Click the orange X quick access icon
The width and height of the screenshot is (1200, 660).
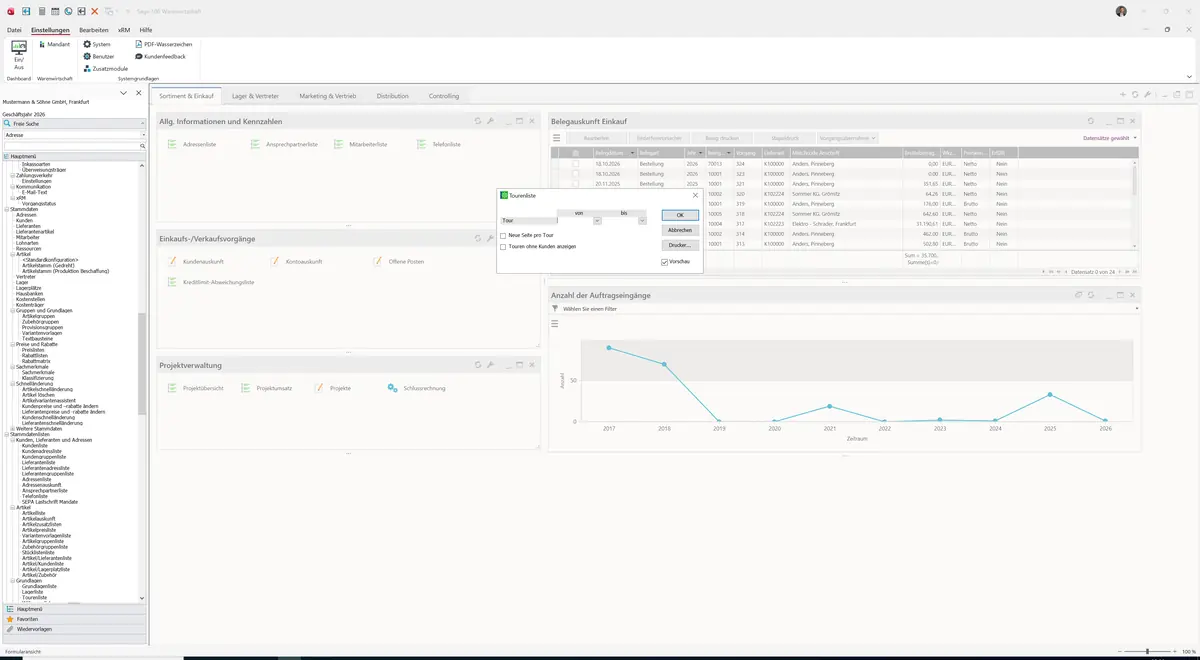(x=94, y=11)
